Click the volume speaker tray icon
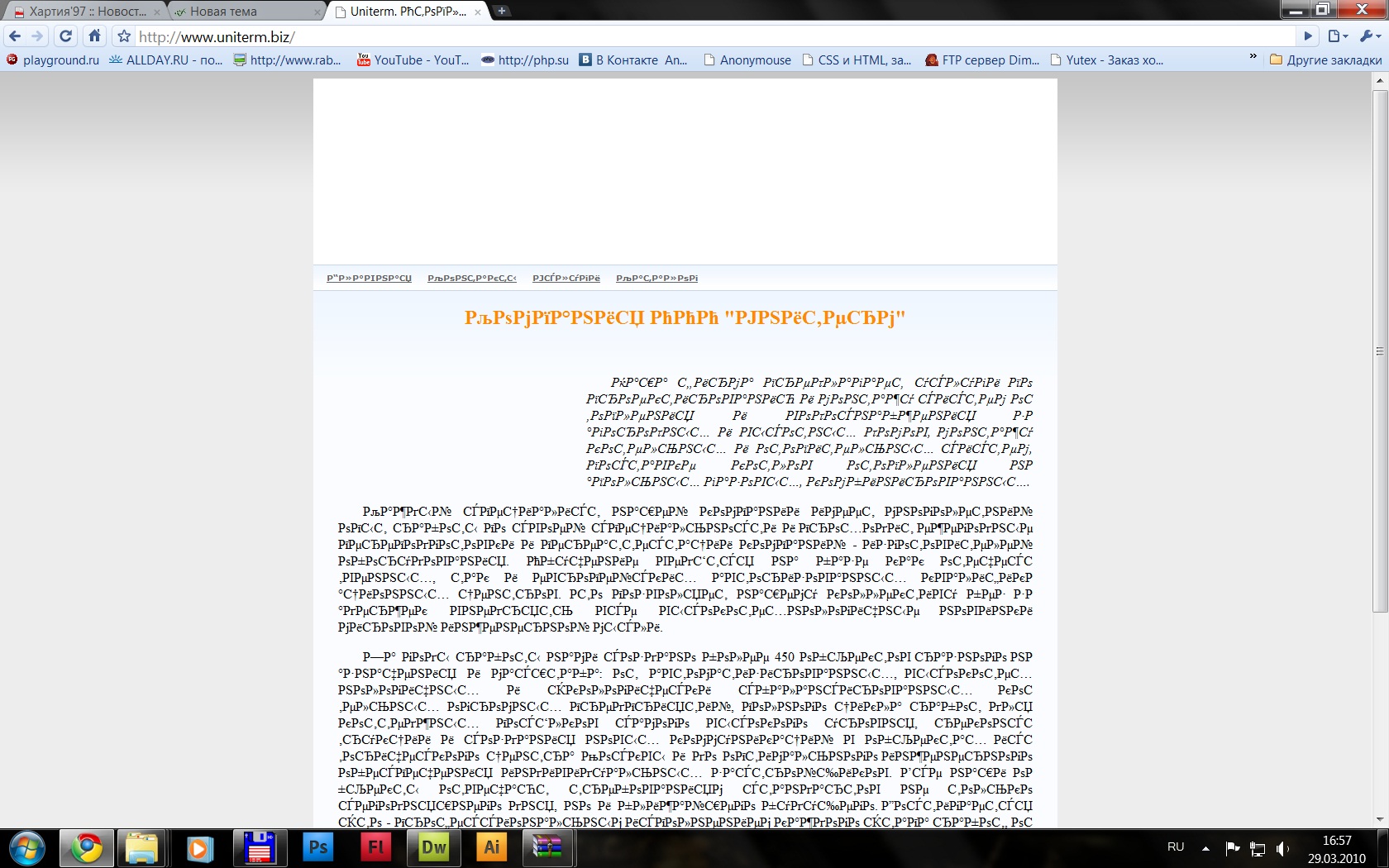This screenshot has height=868, width=1389. click(x=1282, y=849)
